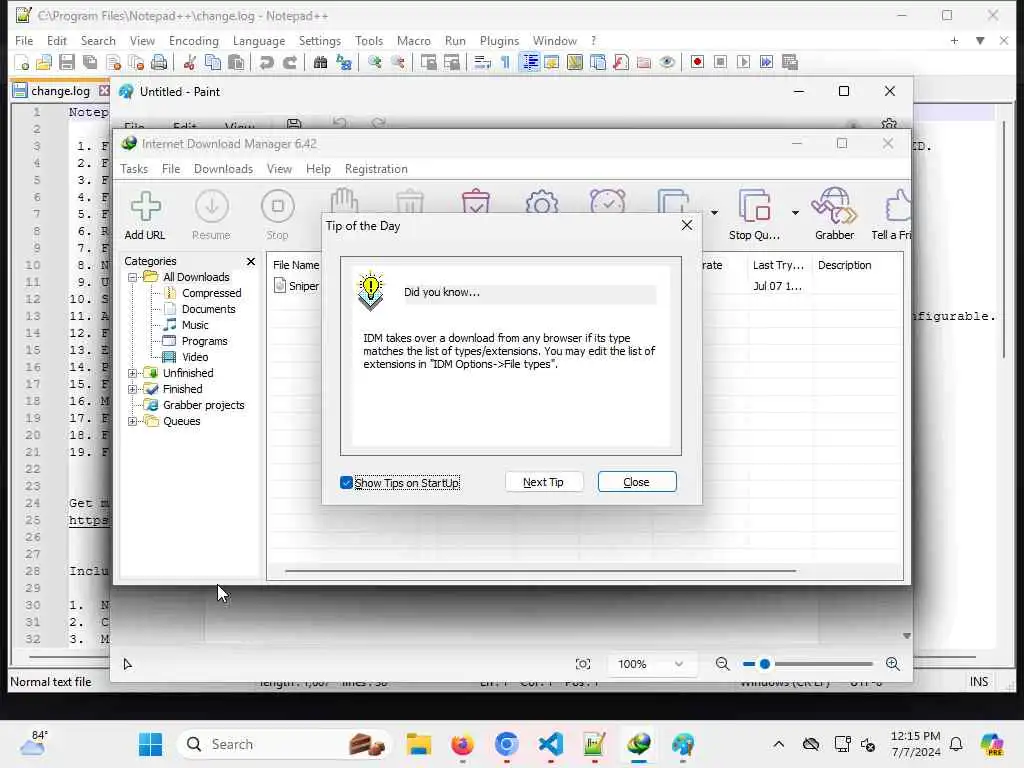Click Redo icon in Notepad++ toolbar

coord(289,62)
